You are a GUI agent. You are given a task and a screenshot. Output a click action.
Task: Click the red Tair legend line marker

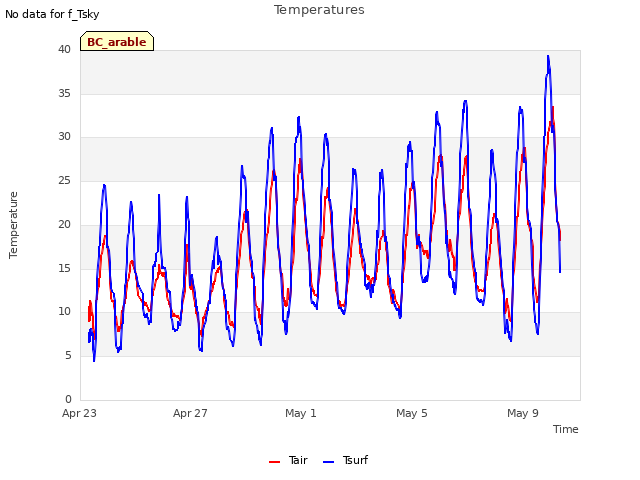click(x=274, y=462)
